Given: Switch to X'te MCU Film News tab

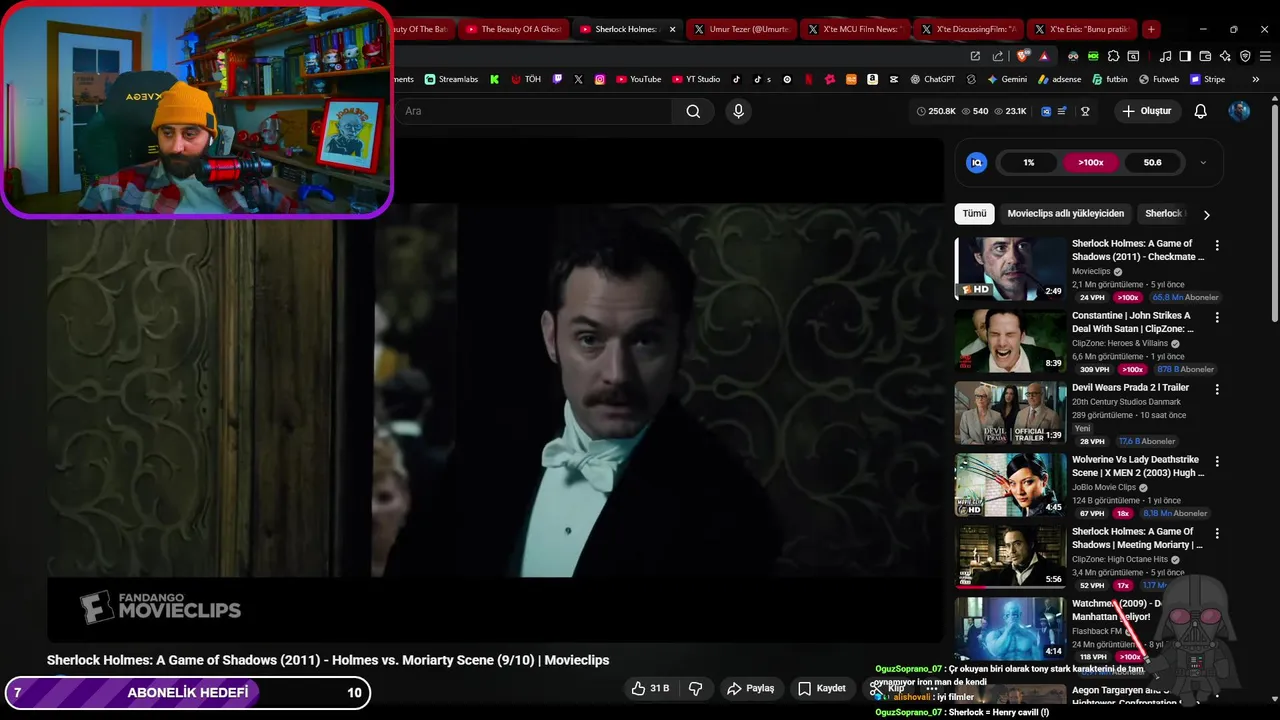Looking at the screenshot, I should 856,29.
